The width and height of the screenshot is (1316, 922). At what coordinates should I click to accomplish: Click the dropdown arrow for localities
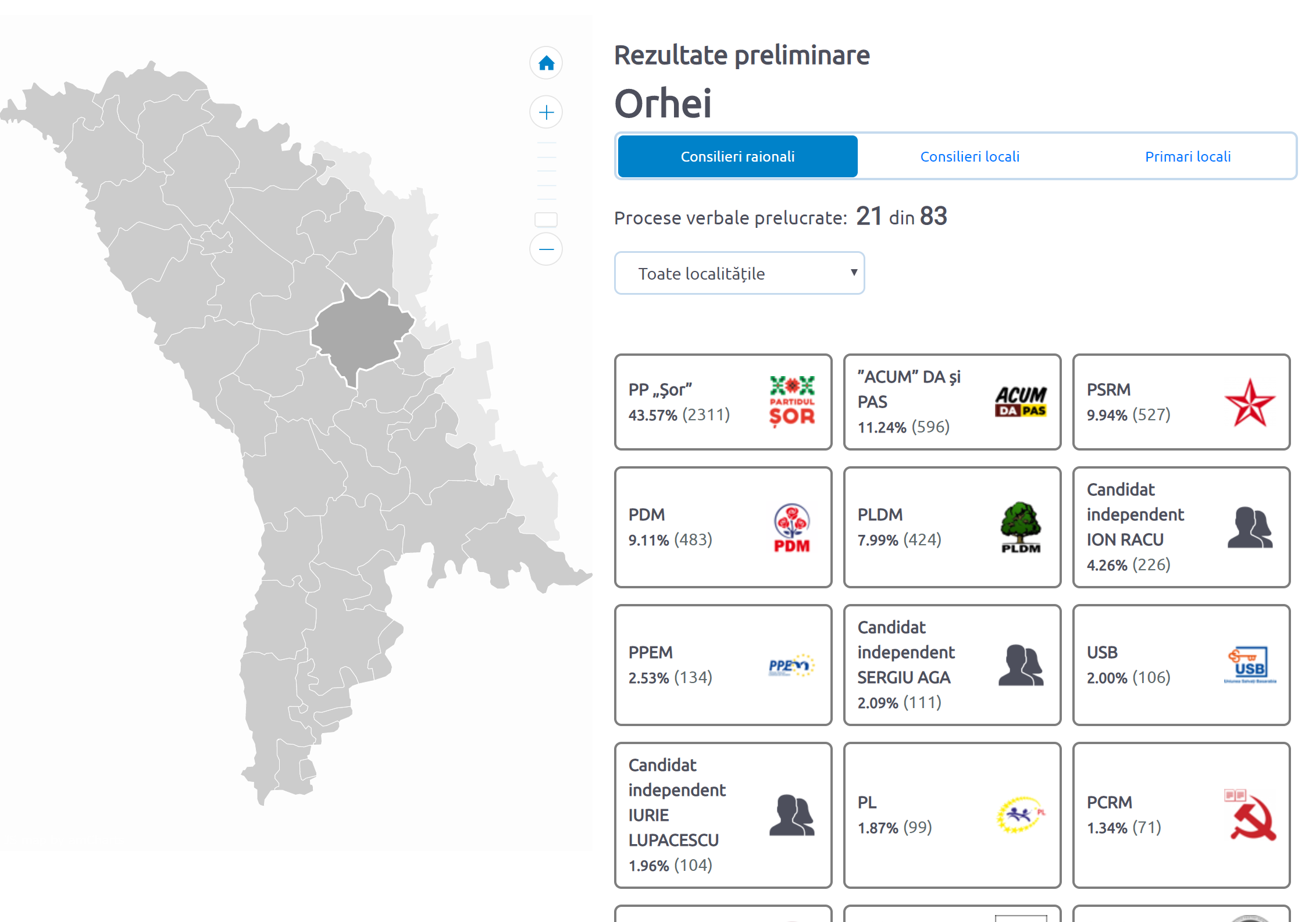click(854, 273)
